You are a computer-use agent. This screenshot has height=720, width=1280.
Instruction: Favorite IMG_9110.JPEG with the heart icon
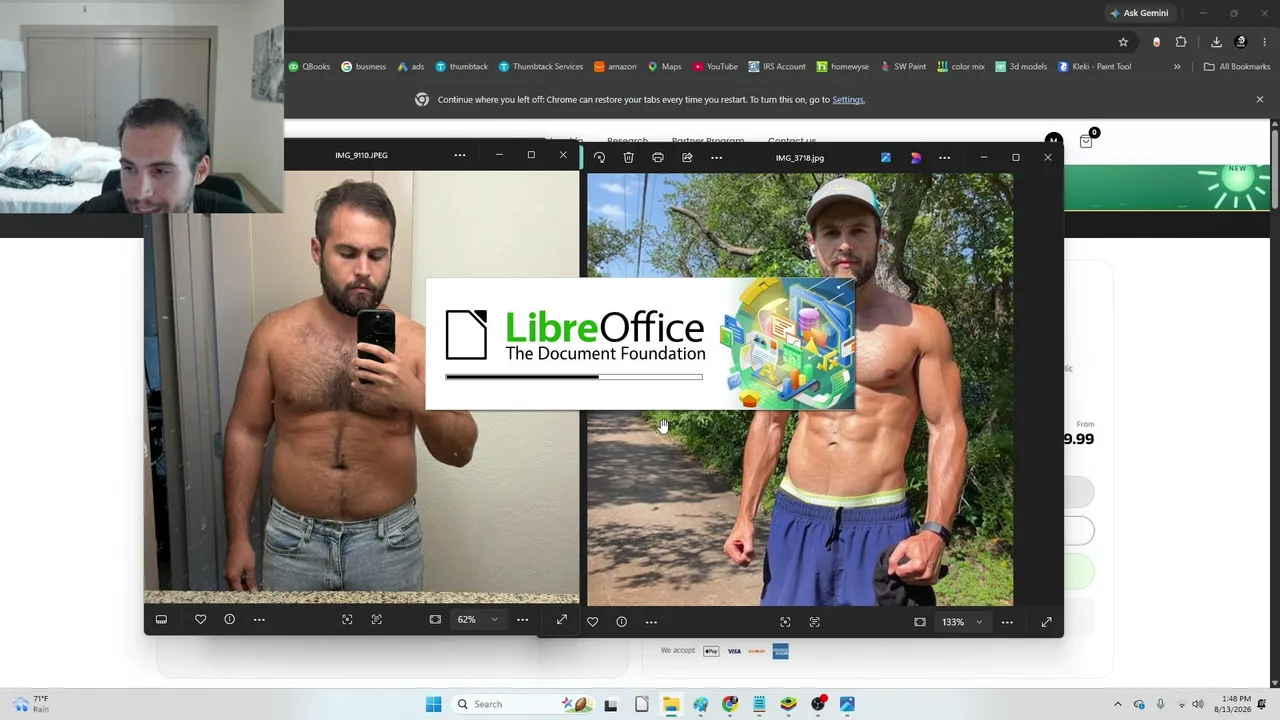[200, 620]
